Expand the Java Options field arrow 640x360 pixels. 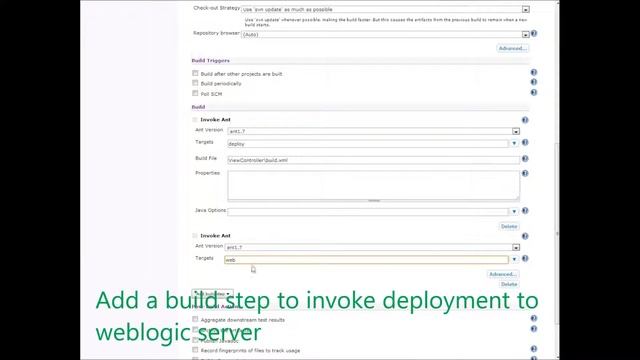tap(514, 211)
